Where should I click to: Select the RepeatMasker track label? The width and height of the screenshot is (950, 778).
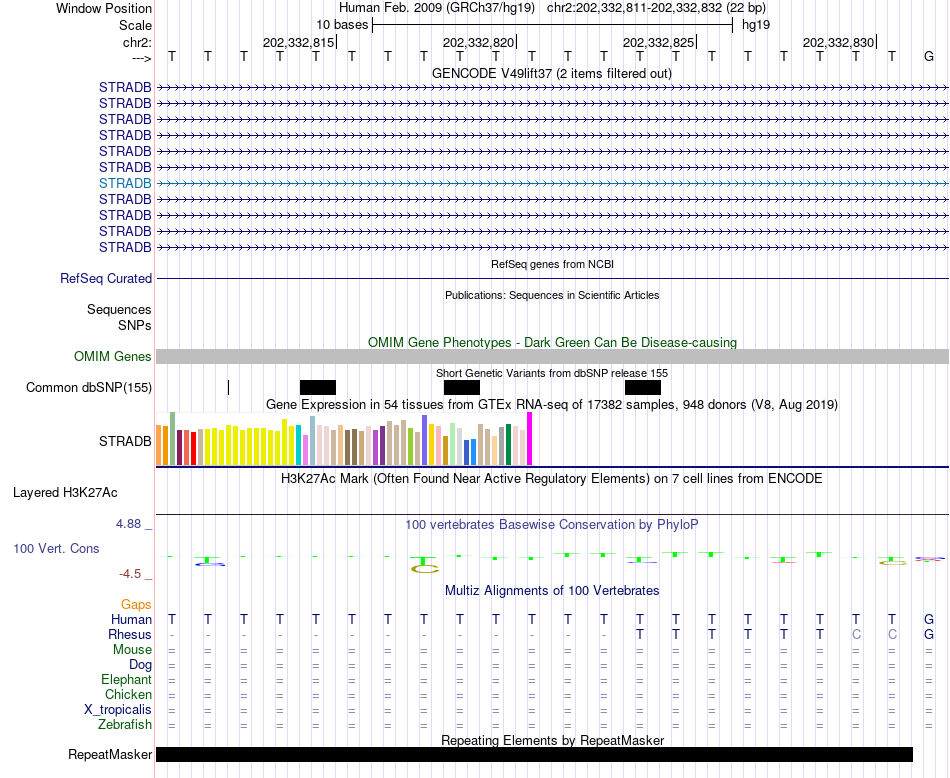click(110, 754)
